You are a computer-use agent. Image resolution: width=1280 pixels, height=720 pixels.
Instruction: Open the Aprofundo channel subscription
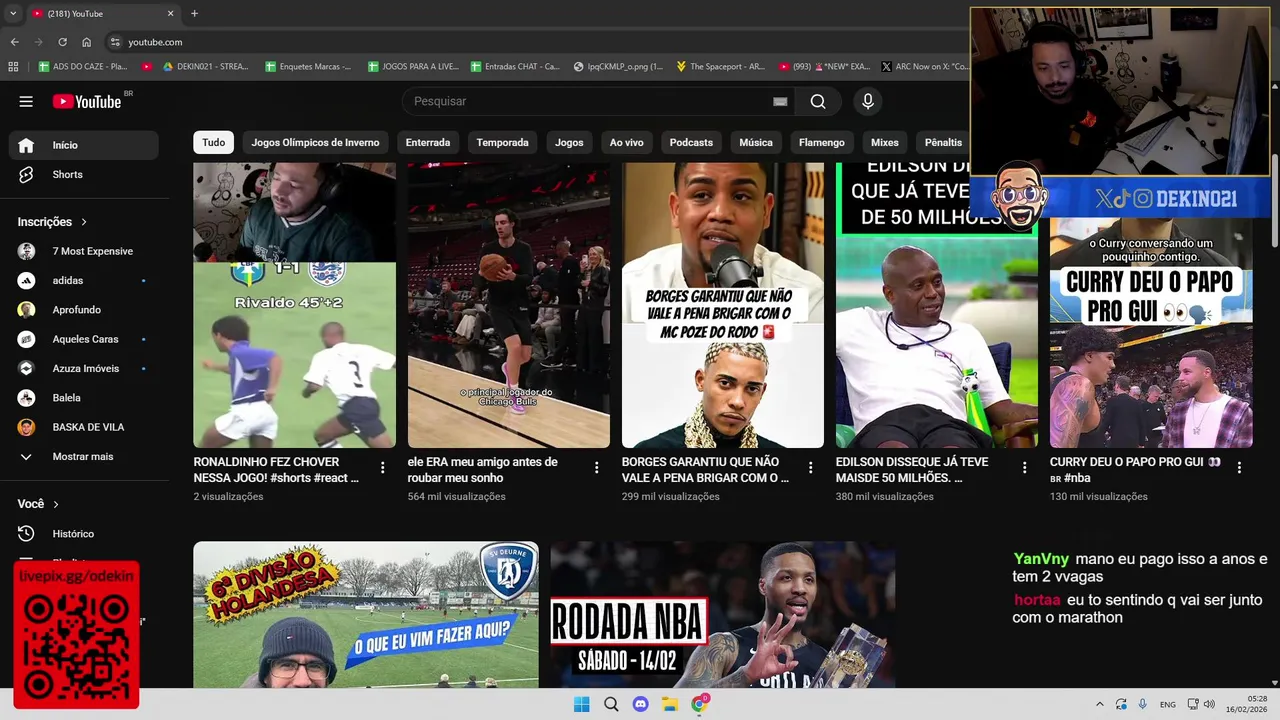click(84, 310)
